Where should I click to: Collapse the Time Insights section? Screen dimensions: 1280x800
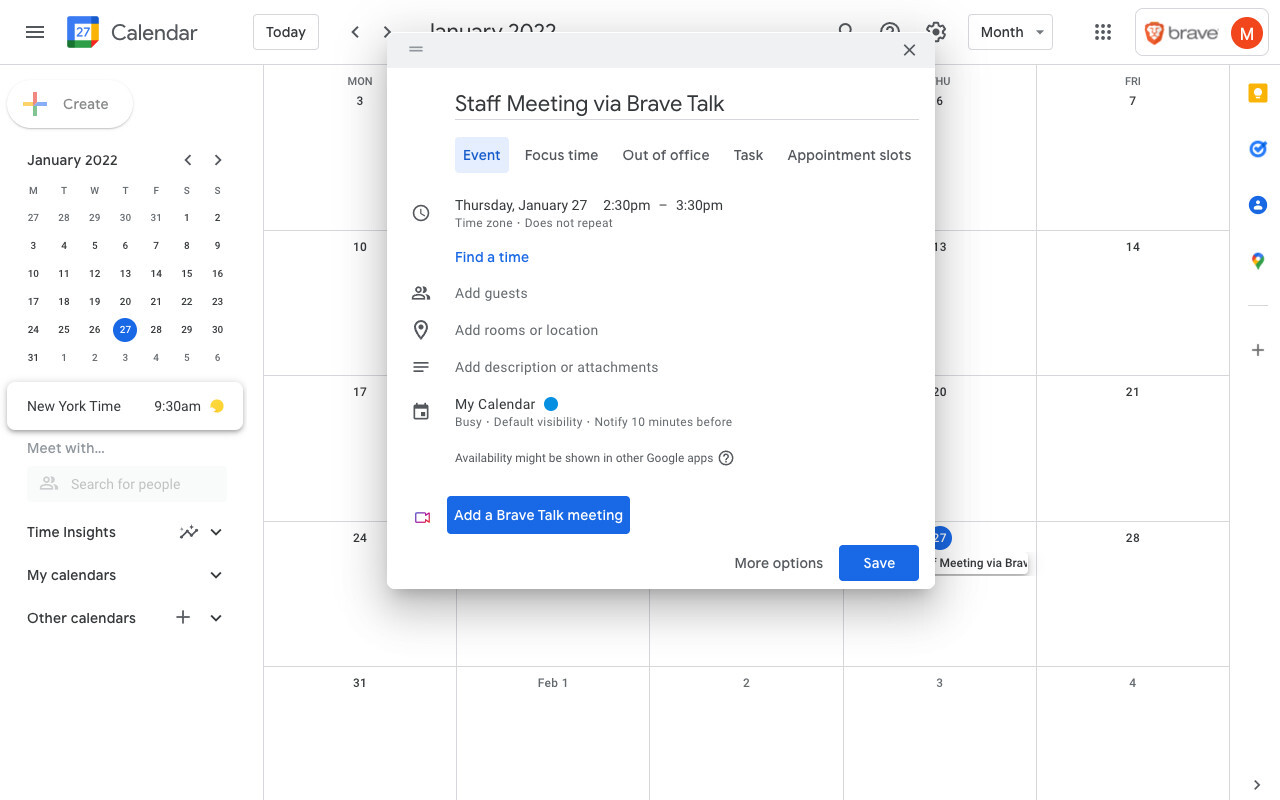pos(215,532)
